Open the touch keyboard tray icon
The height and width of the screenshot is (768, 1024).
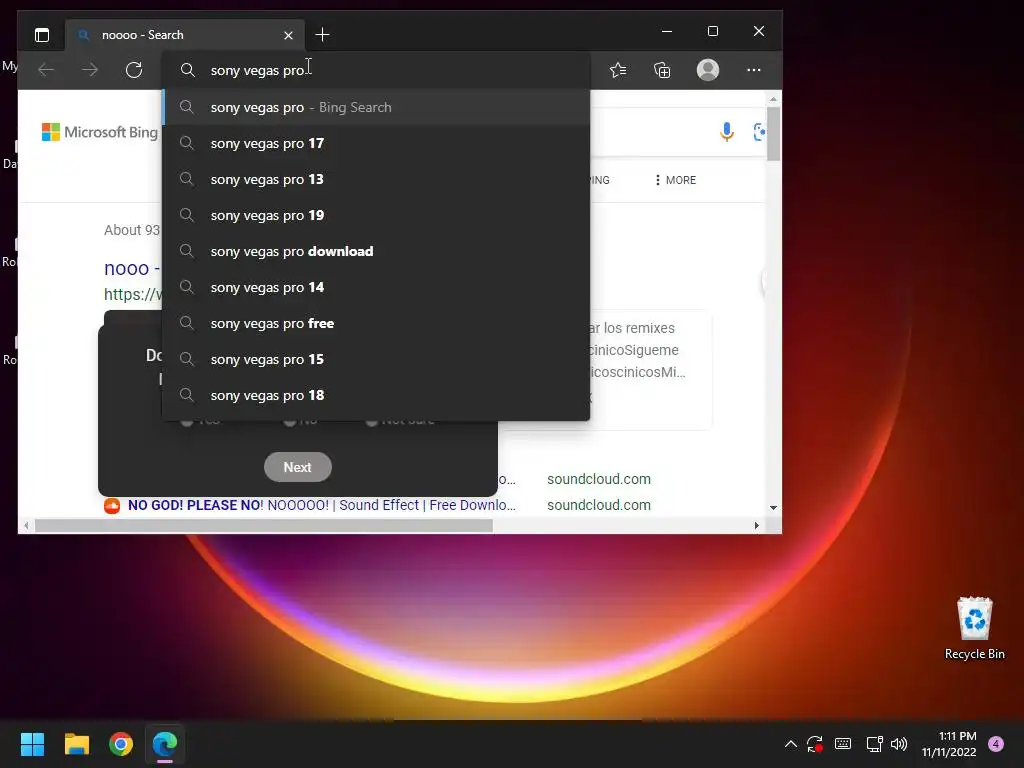843,744
